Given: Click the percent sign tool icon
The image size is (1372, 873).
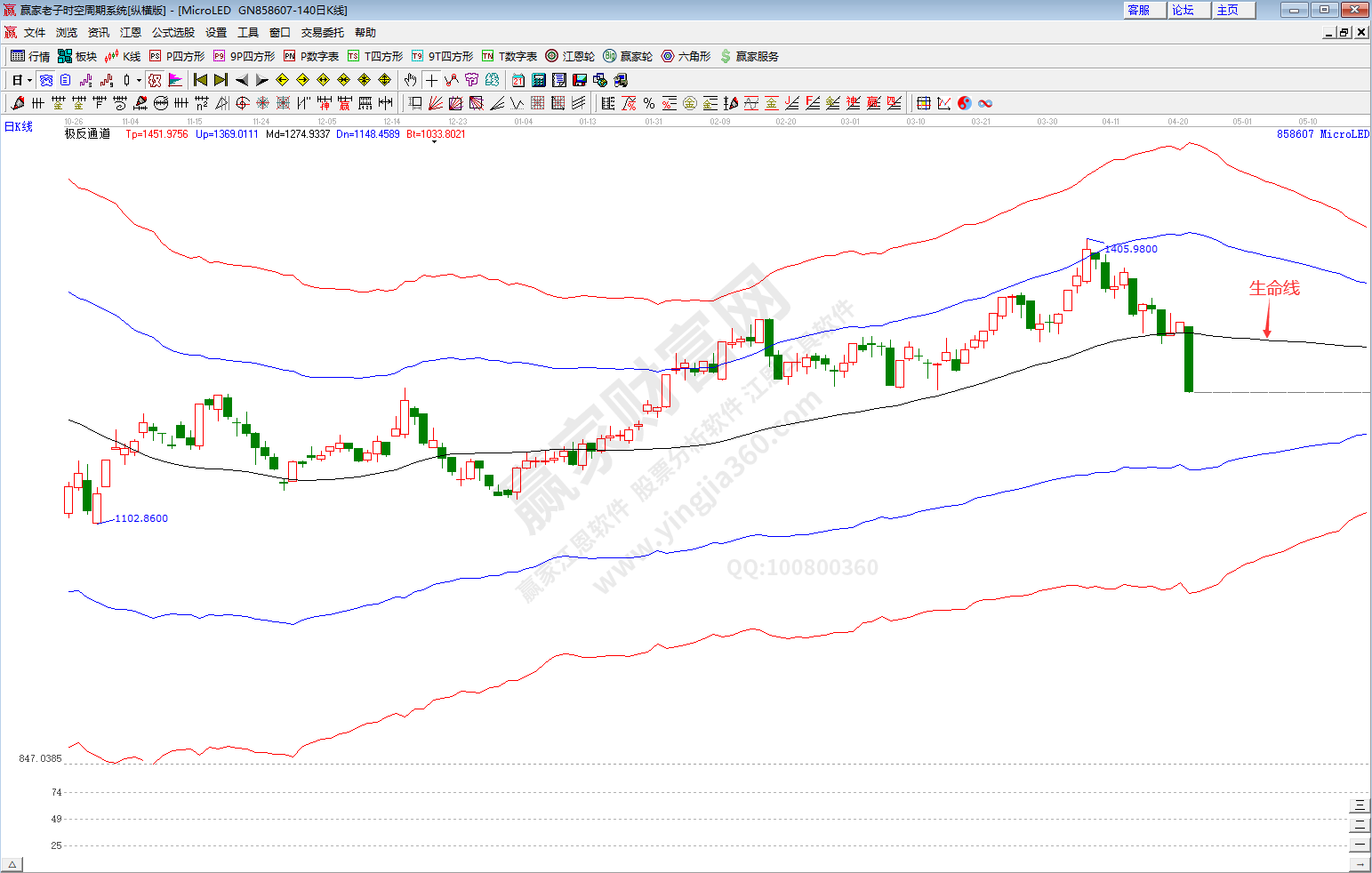Looking at the screenshot, I should click(x=649, y=103).
